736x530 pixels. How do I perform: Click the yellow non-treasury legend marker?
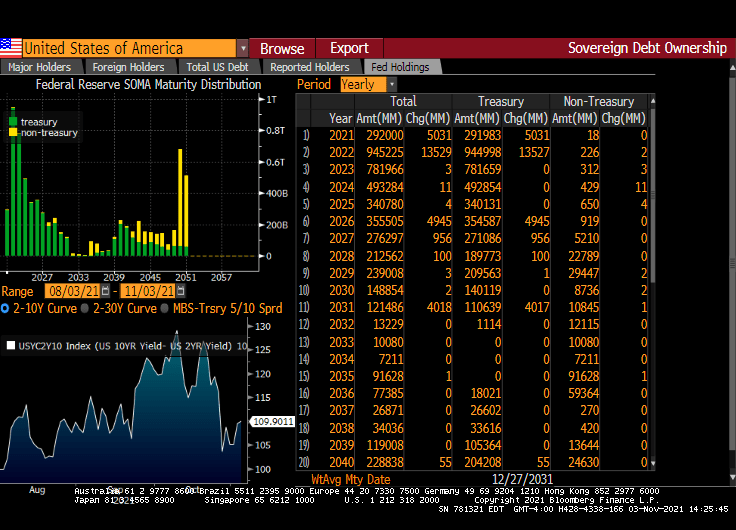point(13,132)
